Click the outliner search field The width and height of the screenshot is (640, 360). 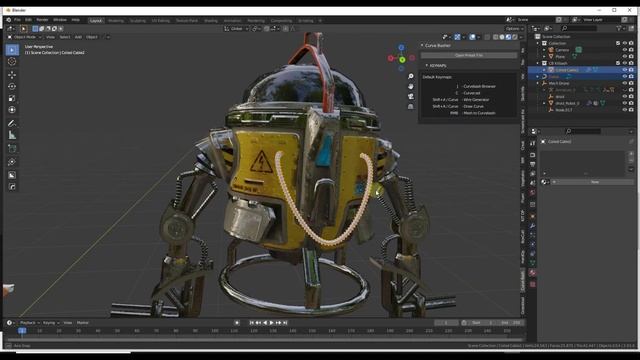[x=579, y=29]
